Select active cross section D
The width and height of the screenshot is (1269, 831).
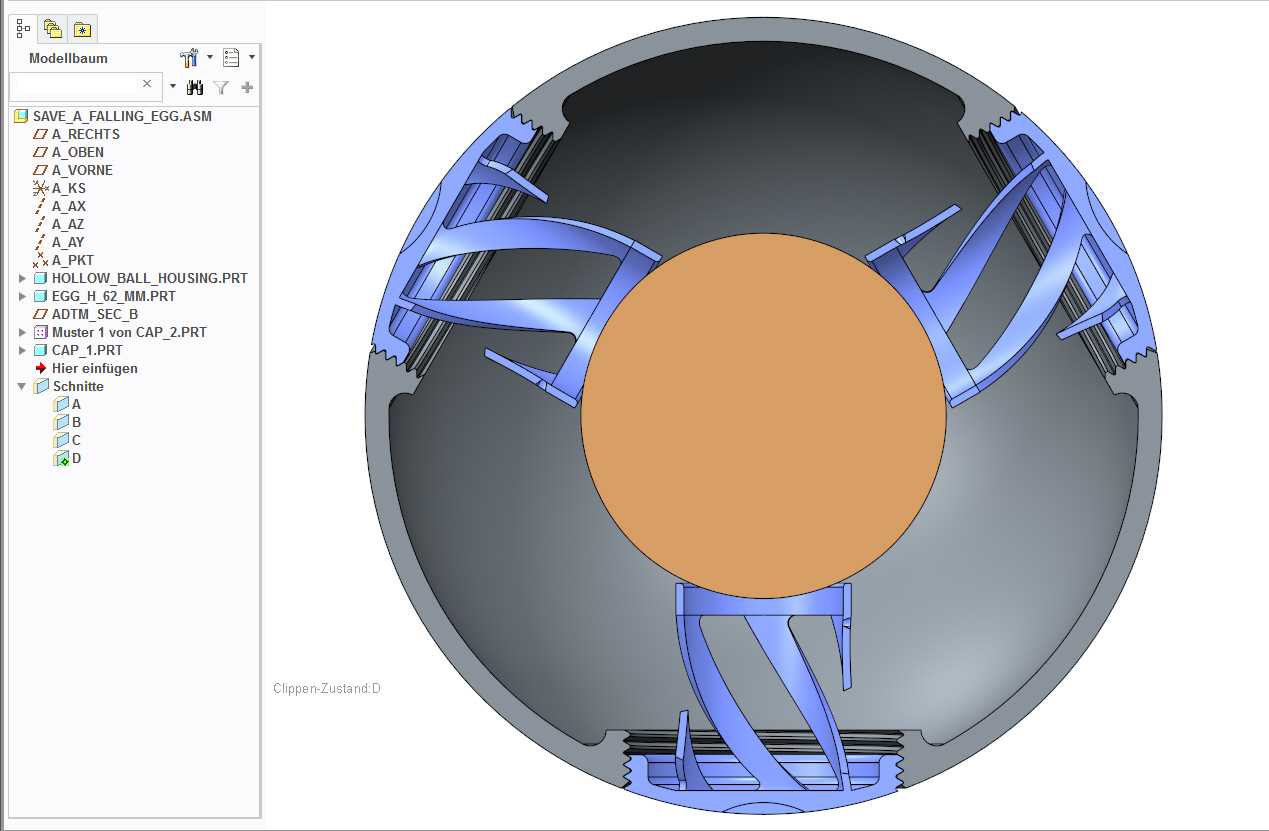(76, 458)
